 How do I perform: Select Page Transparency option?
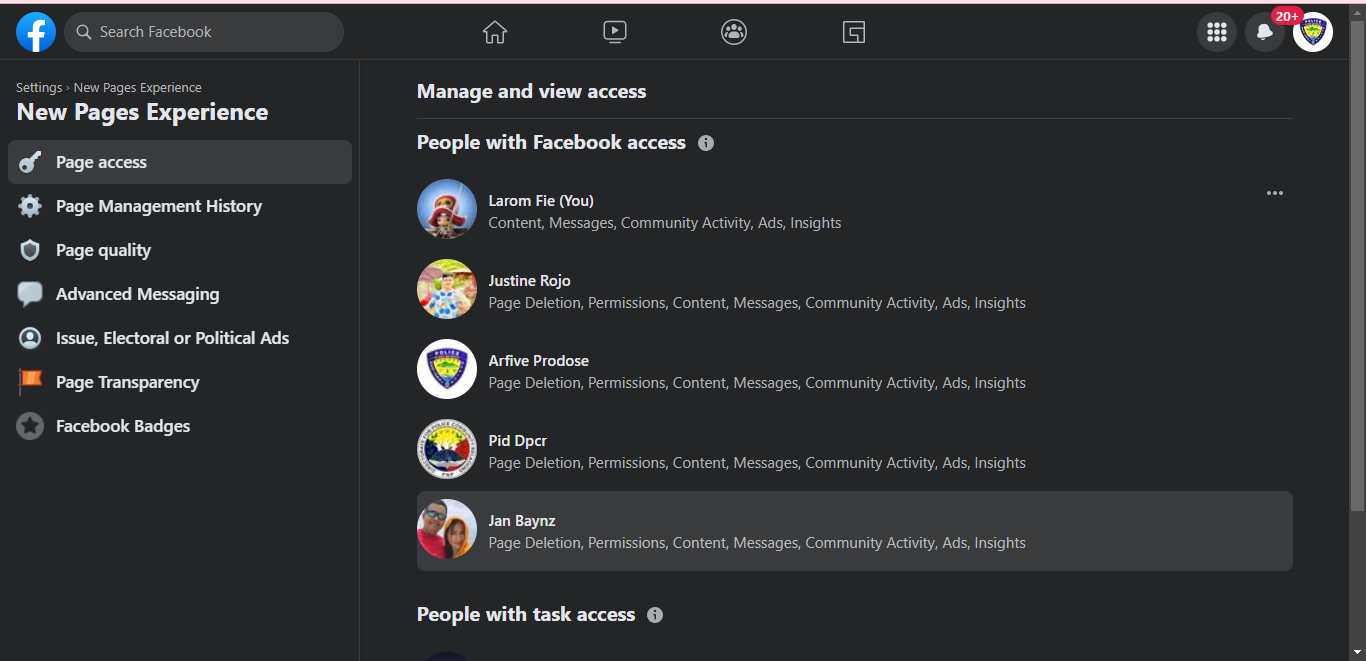127,382
